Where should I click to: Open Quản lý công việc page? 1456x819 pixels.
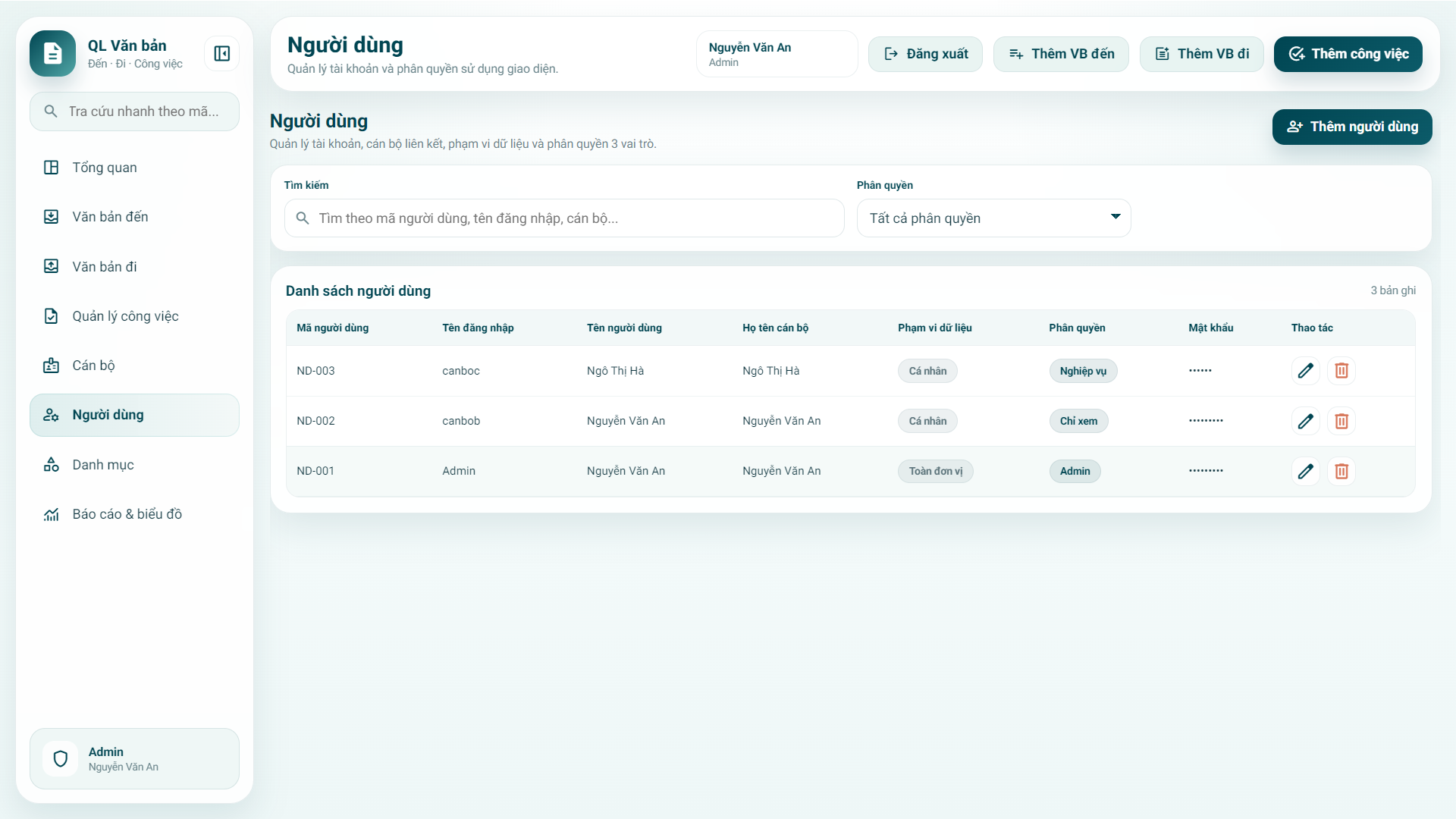pyautogui.click(x=125, y=316)
